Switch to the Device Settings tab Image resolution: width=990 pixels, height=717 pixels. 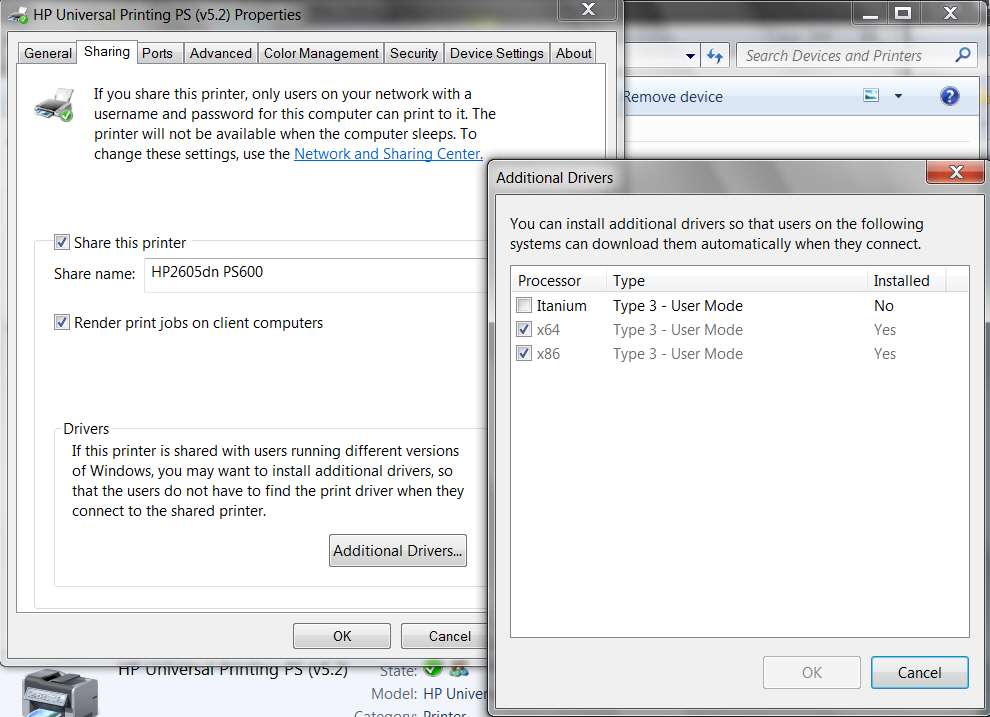(496, 54)
